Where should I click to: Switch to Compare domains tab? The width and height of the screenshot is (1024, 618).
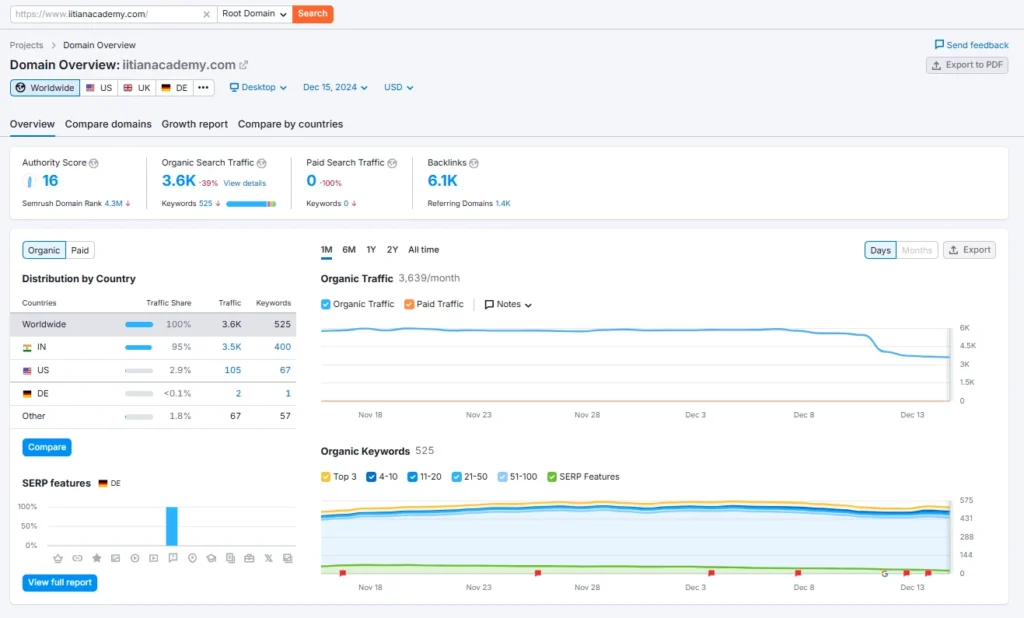108,124
